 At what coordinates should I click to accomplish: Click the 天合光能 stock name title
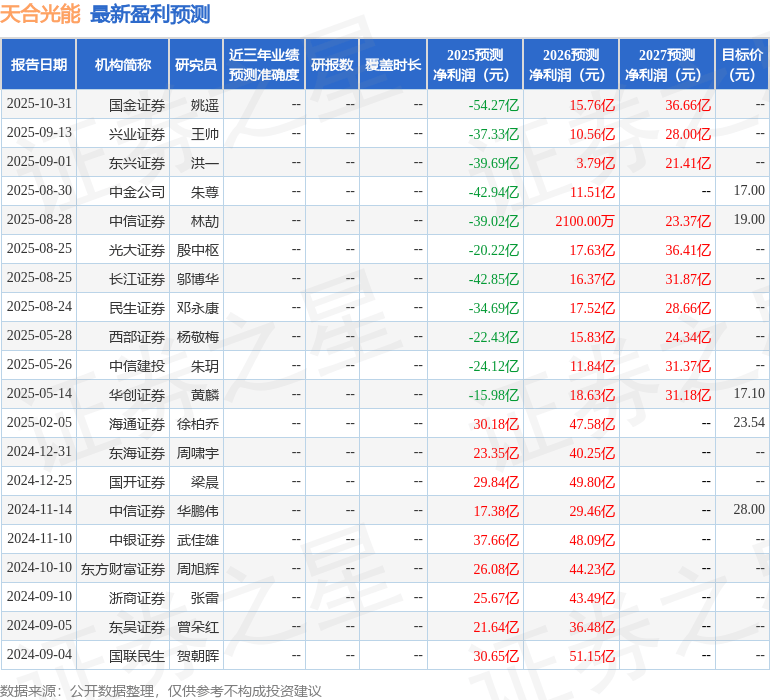pyautogui.click(x=41, y=14)
